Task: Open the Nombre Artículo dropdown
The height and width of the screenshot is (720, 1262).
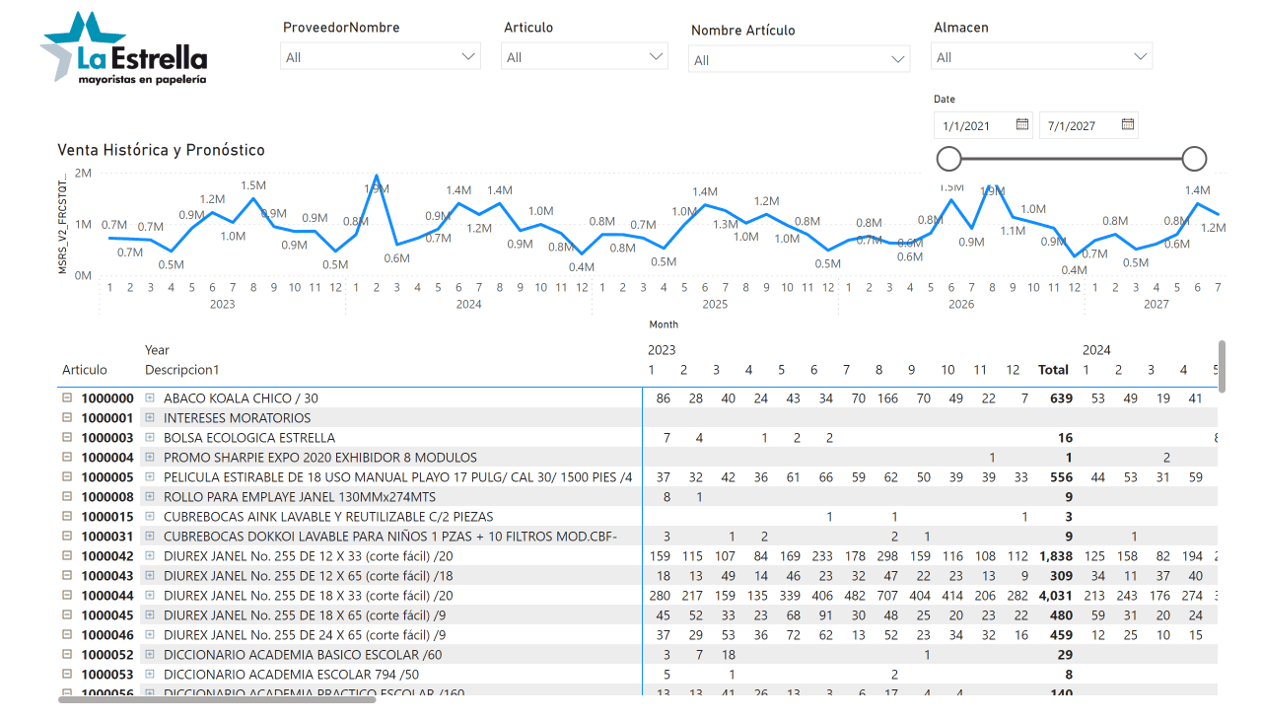Action: (799, 60)
